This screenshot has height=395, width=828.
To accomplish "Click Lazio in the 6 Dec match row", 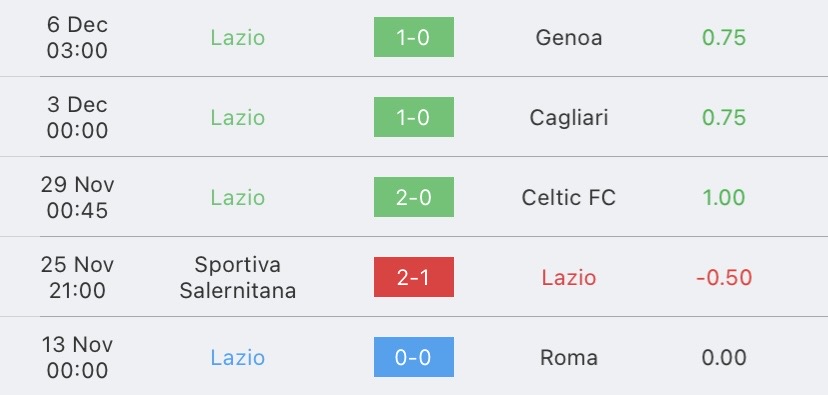I will point(238,37).
